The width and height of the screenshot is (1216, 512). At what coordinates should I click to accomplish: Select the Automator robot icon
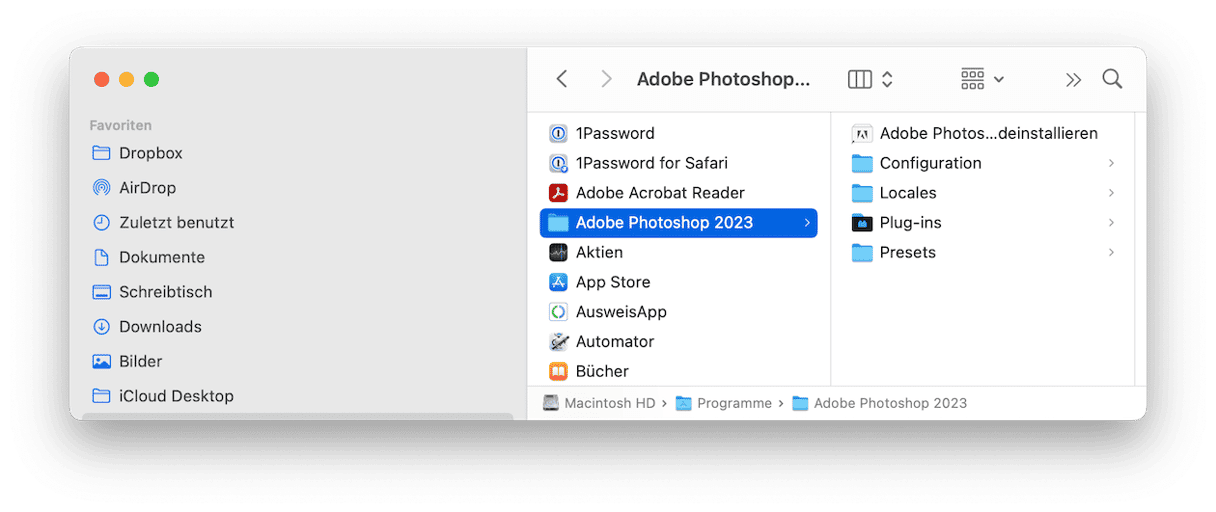point(559,342)
